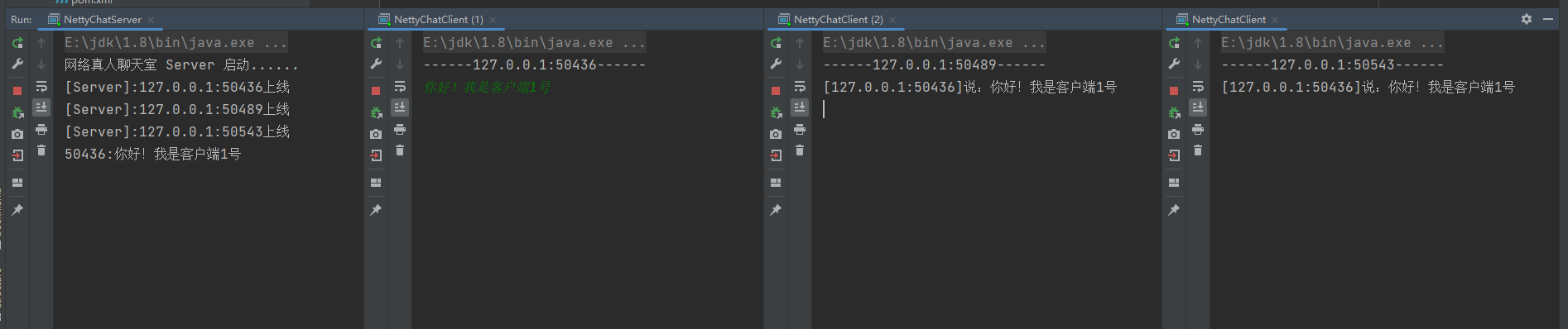
Task: Toggle scroll to end in NettyChatClient (1) console
Action: (x=400, y=107)
